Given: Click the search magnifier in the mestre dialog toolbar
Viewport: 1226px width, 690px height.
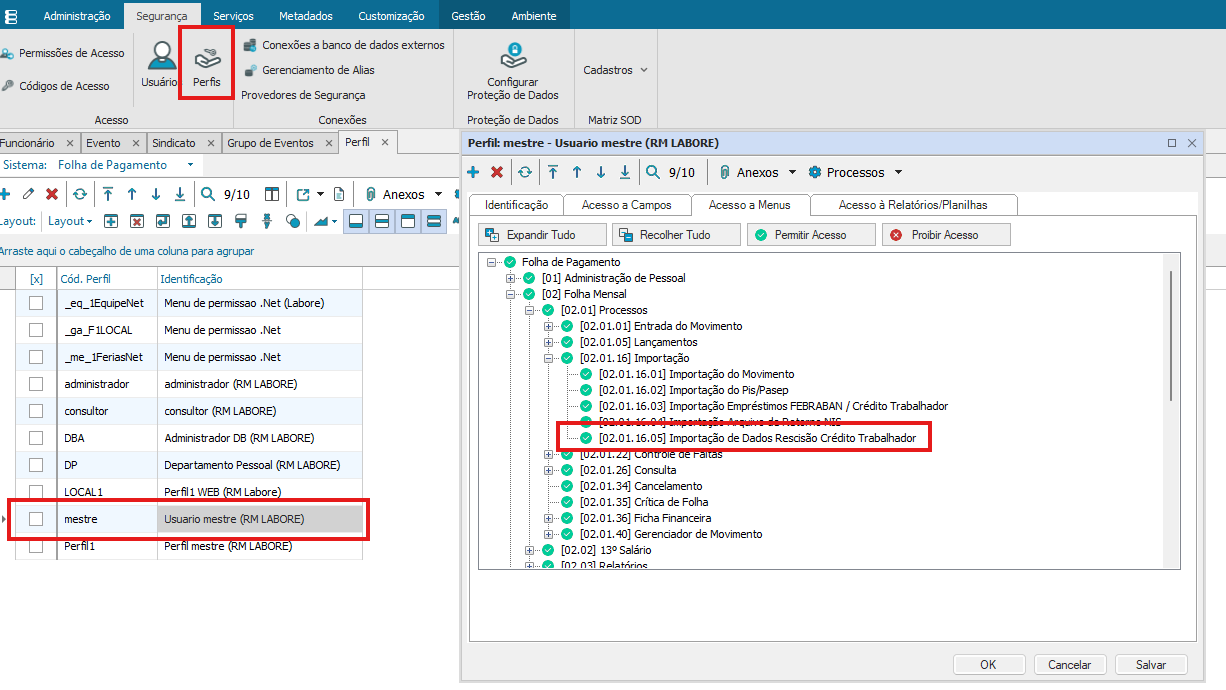Looking at the screenshot, I should pos(653,172).
